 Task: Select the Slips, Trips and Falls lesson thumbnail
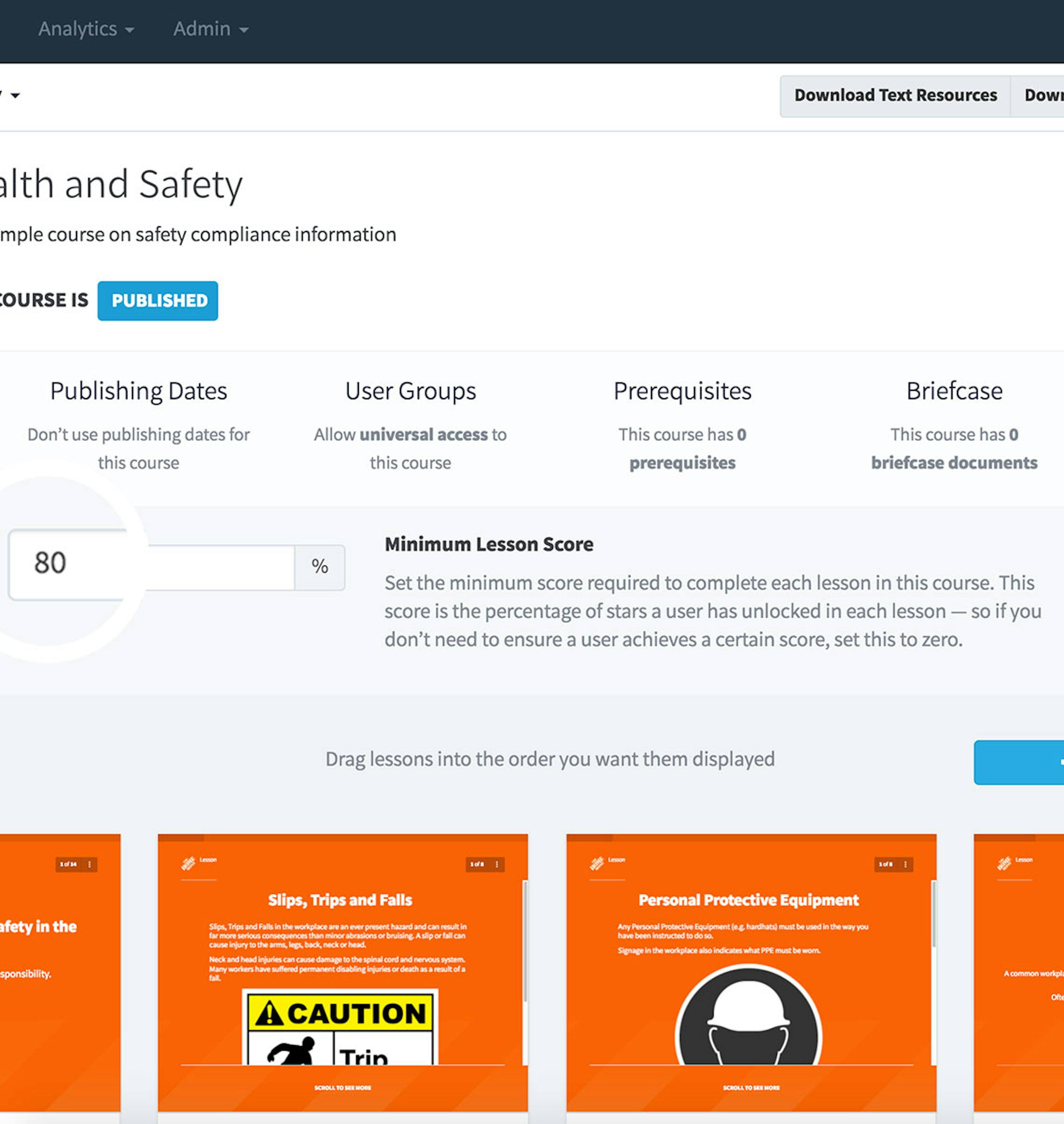coord(342,972)
